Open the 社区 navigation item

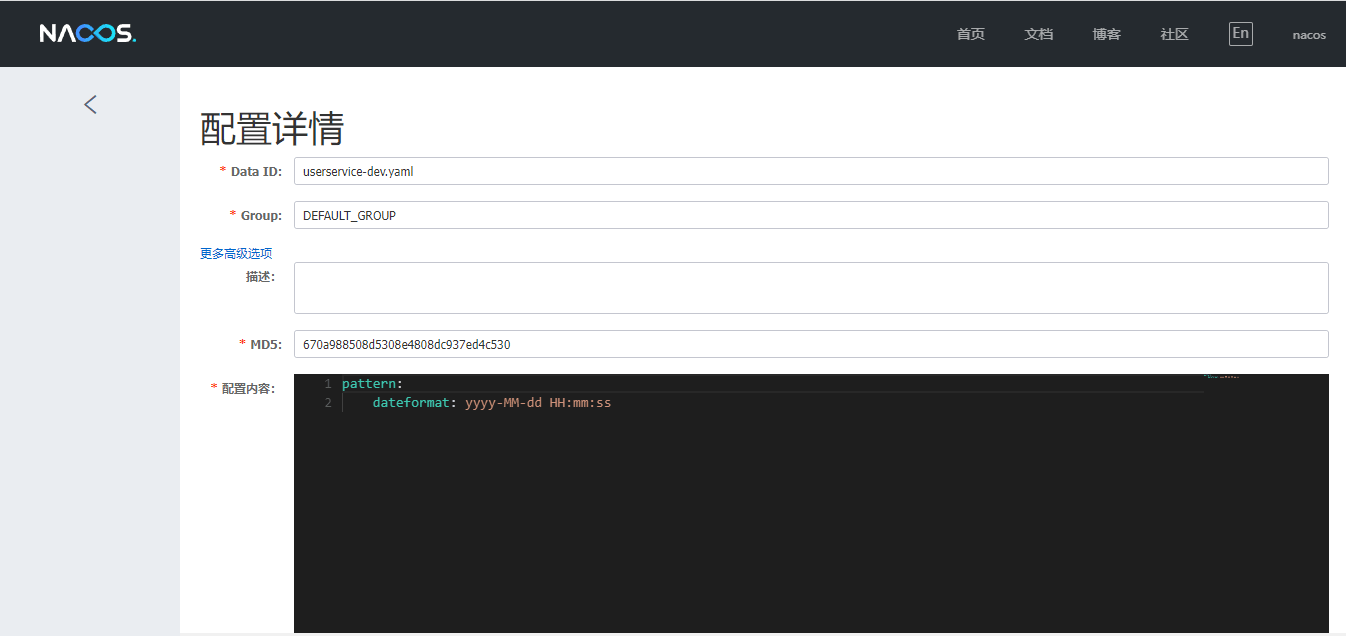[1174, 34]
